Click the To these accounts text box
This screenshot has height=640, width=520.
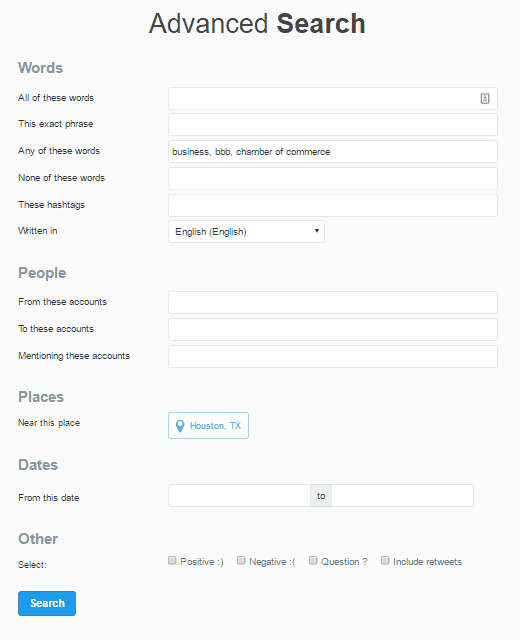(x=333, y=329)
